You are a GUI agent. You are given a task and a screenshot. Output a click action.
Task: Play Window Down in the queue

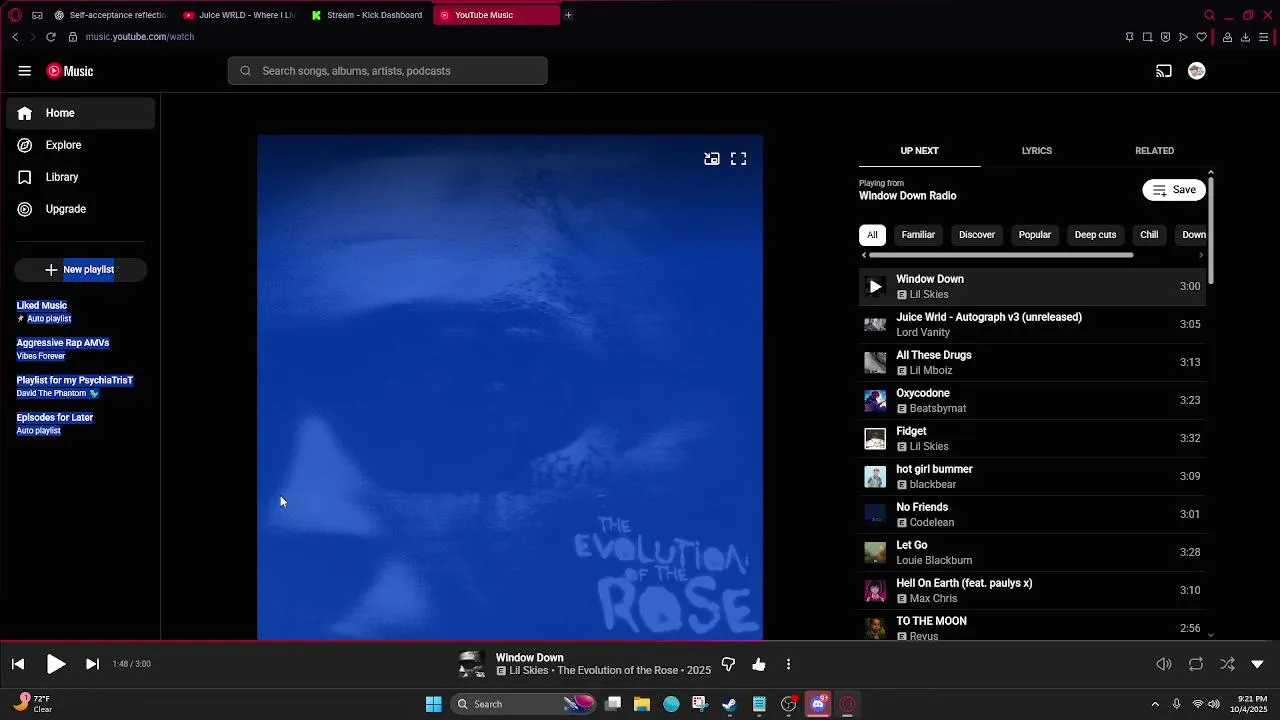1032,287
